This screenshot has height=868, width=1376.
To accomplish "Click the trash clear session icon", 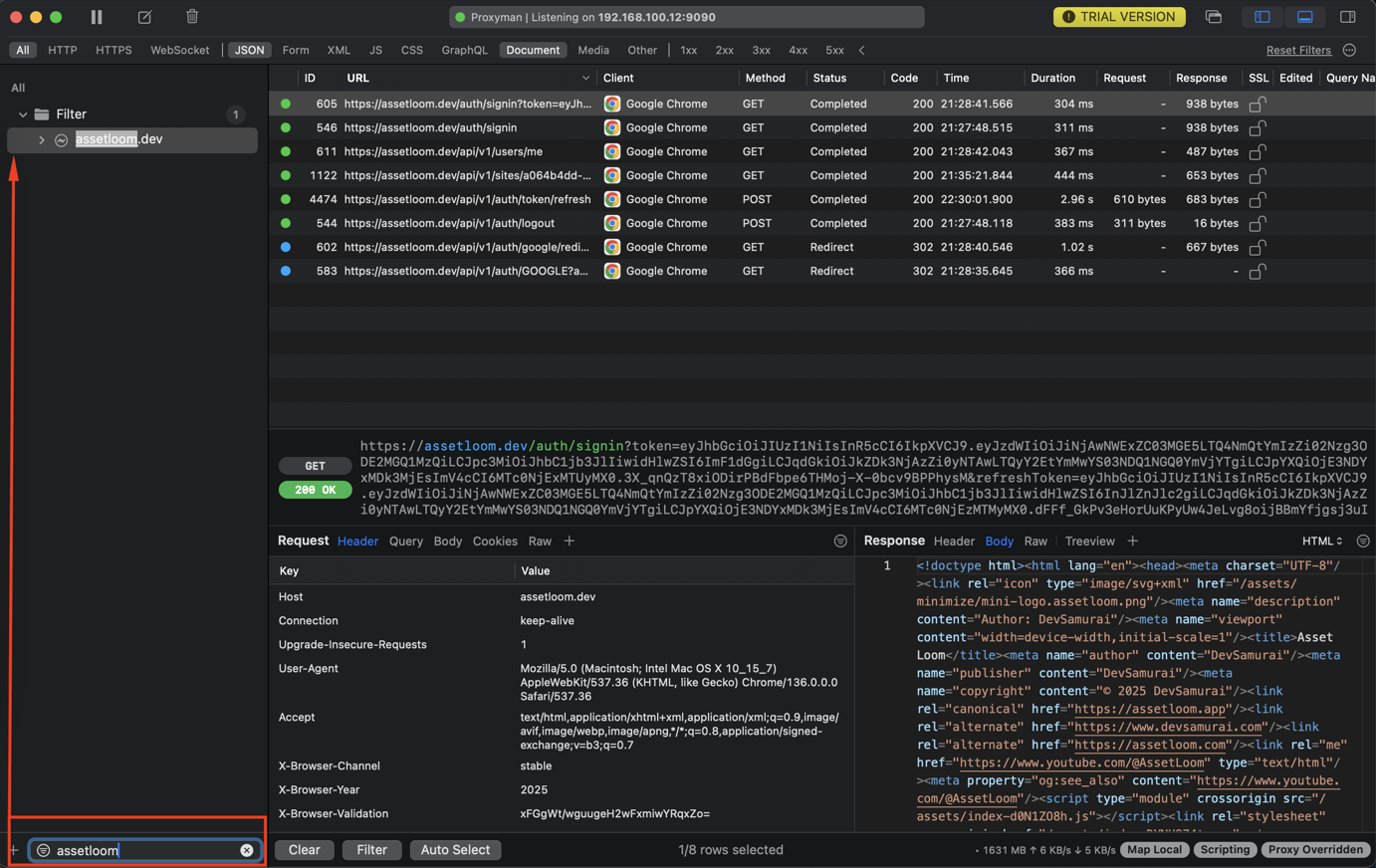I will (x=192, y=16).
